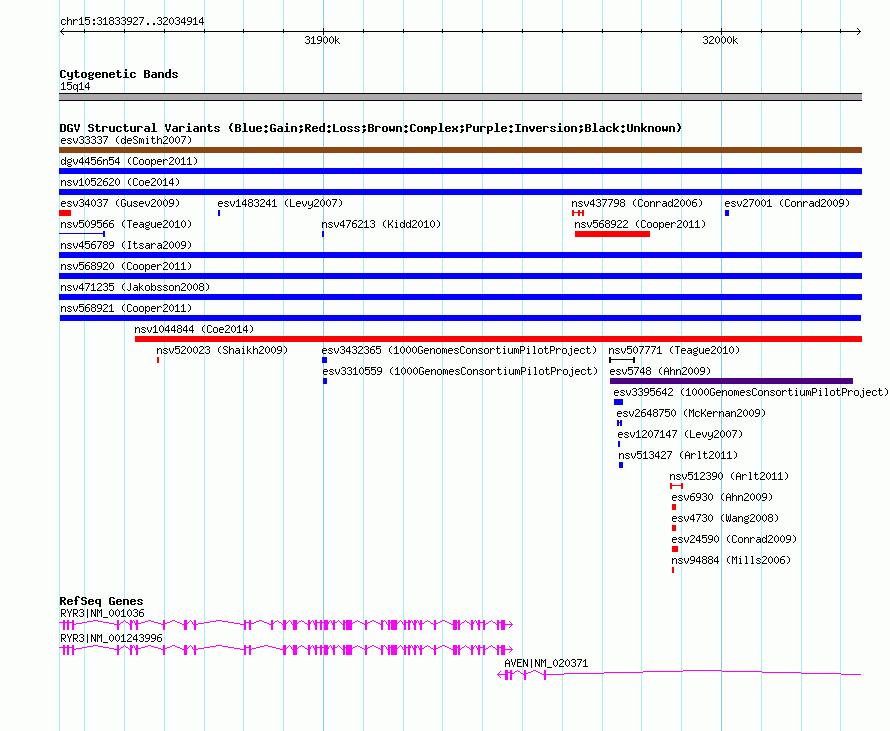The image size is (890, 731).
Task: Select nsv507771 (Teague2010) label
Action: coord(674,350)
